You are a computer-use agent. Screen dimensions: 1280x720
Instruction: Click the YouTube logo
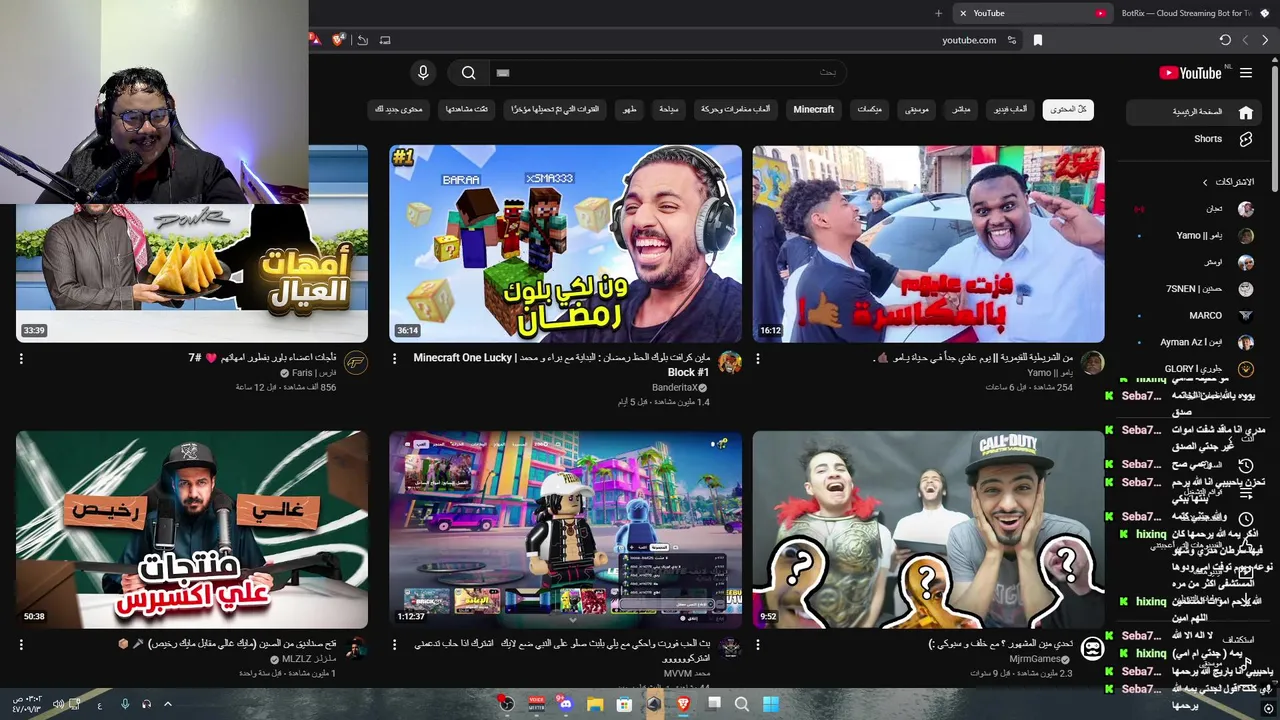pos(1190,73)
